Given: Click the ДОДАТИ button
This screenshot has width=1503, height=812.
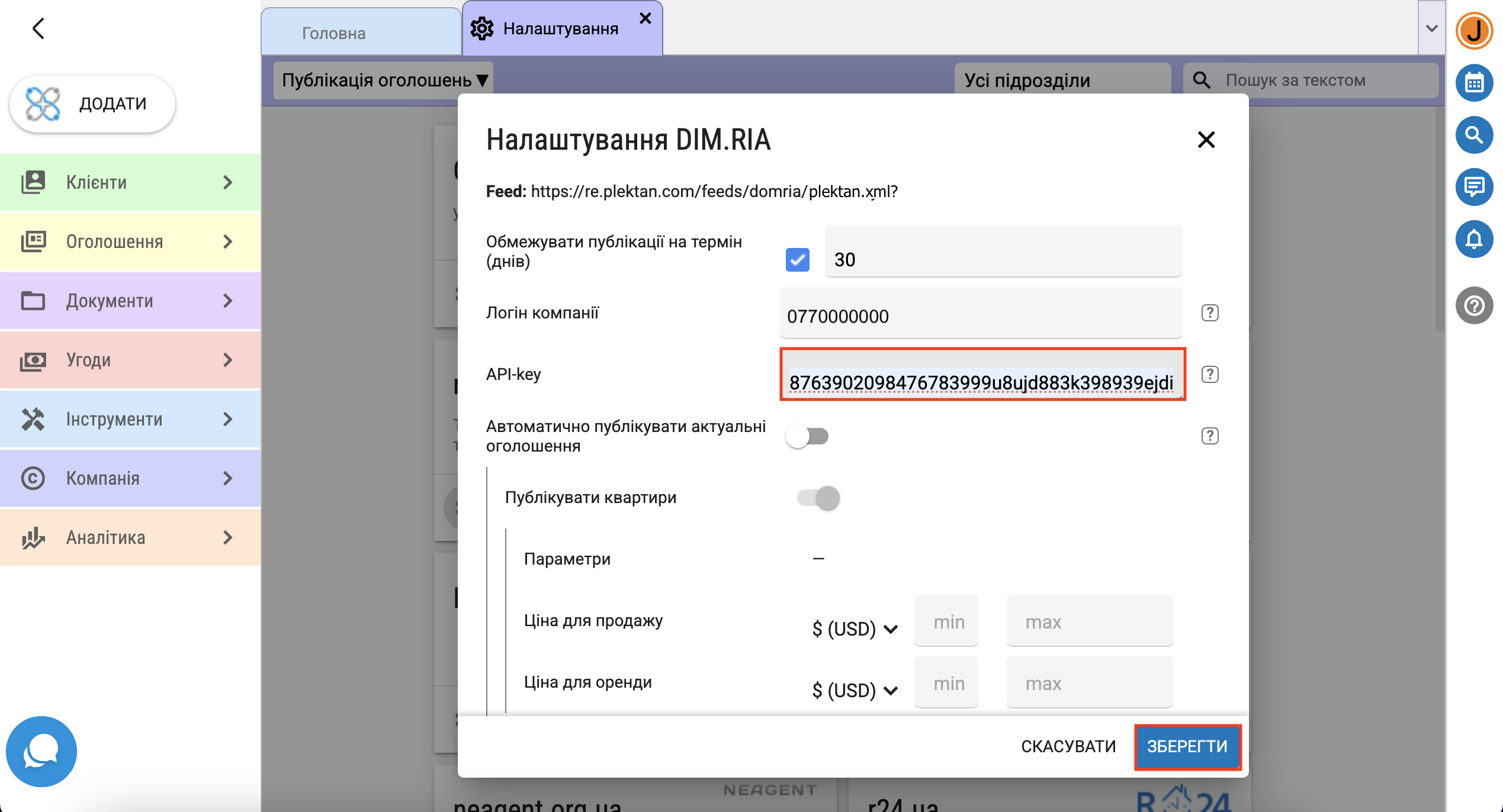Looking at the screenshot, I should (x=92, y=104).
